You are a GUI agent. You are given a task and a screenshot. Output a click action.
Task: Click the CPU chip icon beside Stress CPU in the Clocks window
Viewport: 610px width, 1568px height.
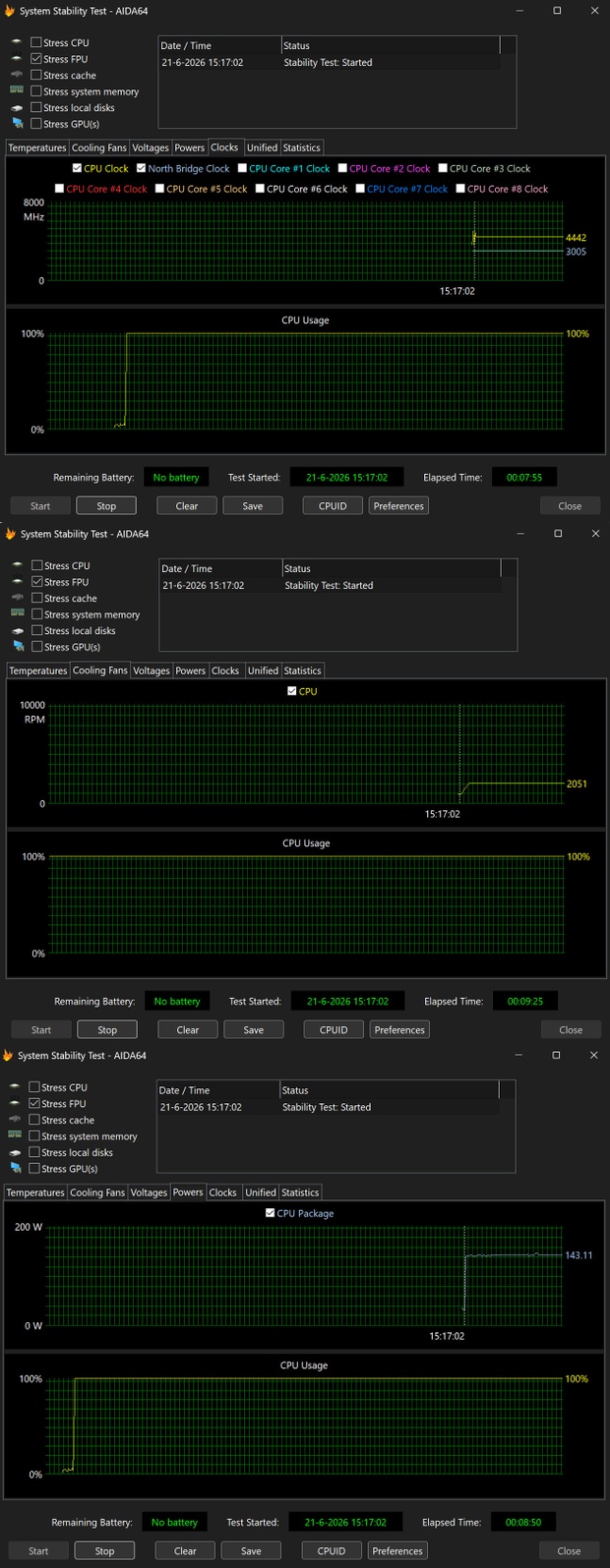[17, 43]
